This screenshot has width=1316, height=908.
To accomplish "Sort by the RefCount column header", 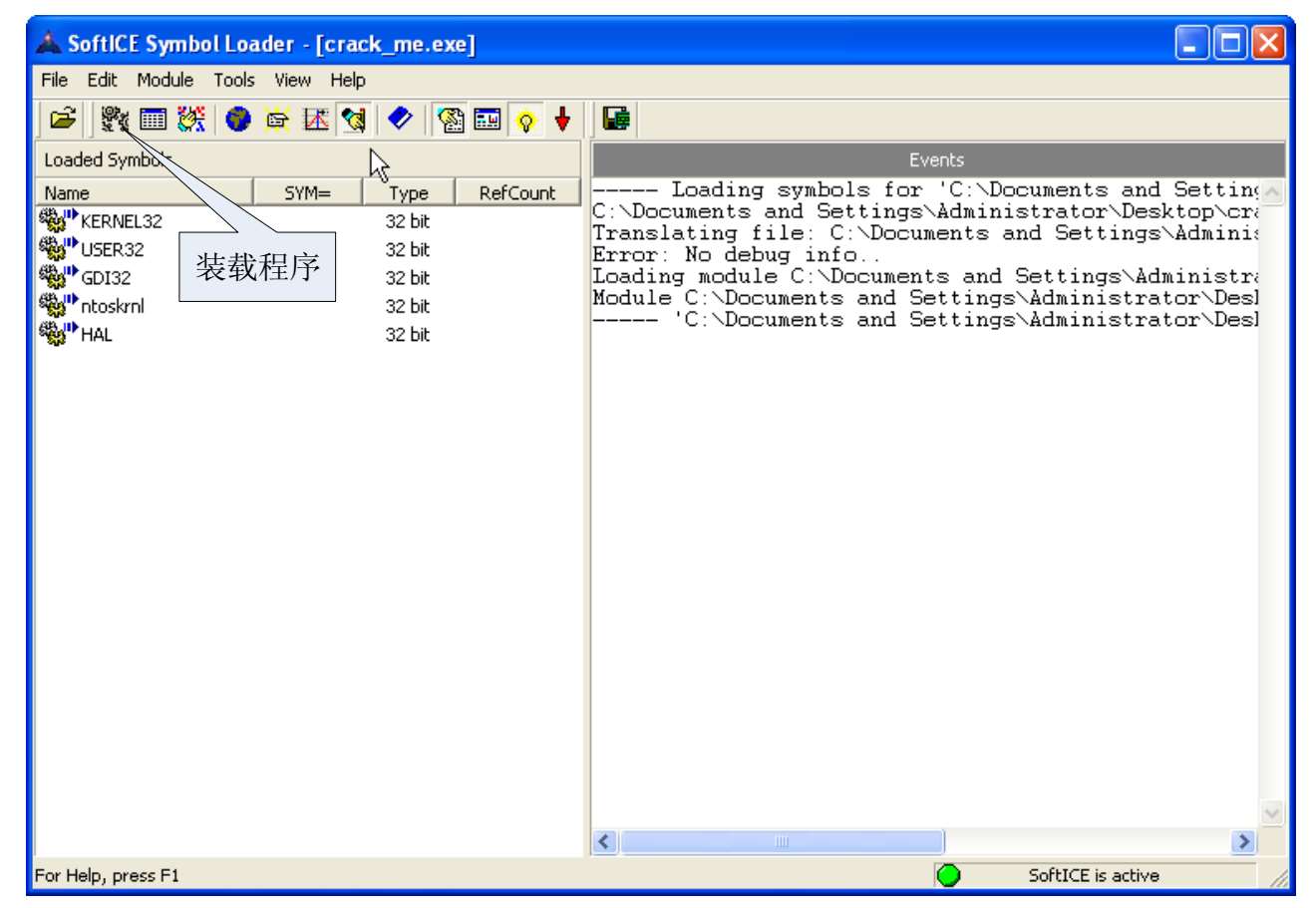I will [517, 192].
